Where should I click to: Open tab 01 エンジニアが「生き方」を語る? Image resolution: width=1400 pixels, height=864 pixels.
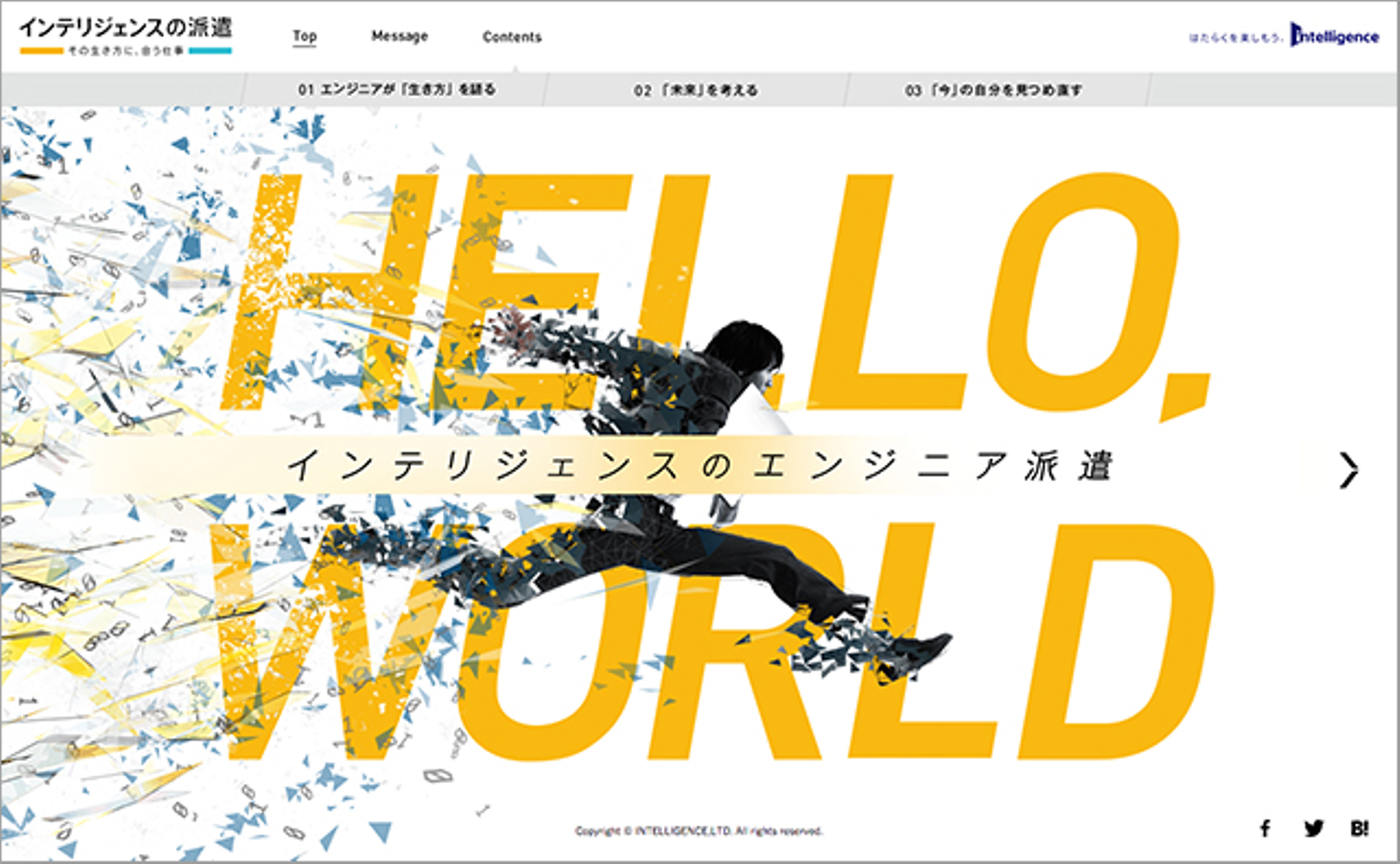point(396,90)
